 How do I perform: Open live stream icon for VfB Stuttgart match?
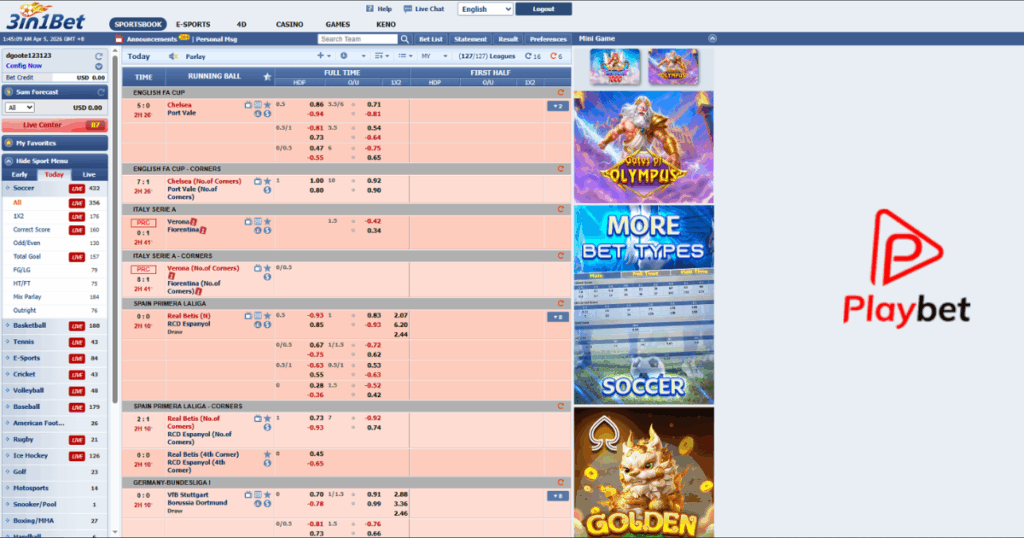[248, 495]
